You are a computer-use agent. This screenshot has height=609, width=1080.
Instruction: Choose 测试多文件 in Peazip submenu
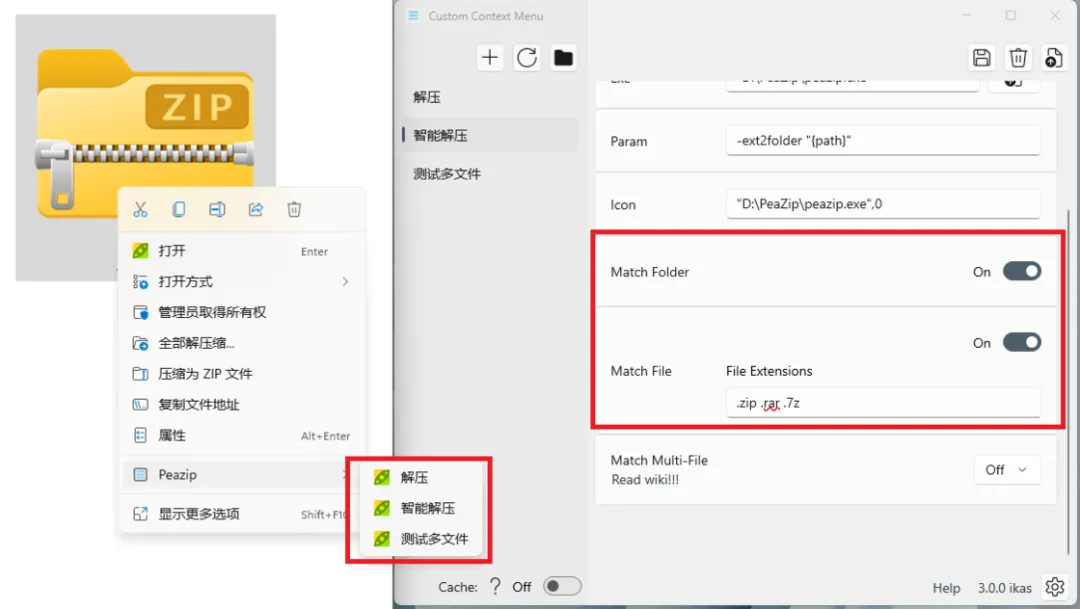[420, 539]
